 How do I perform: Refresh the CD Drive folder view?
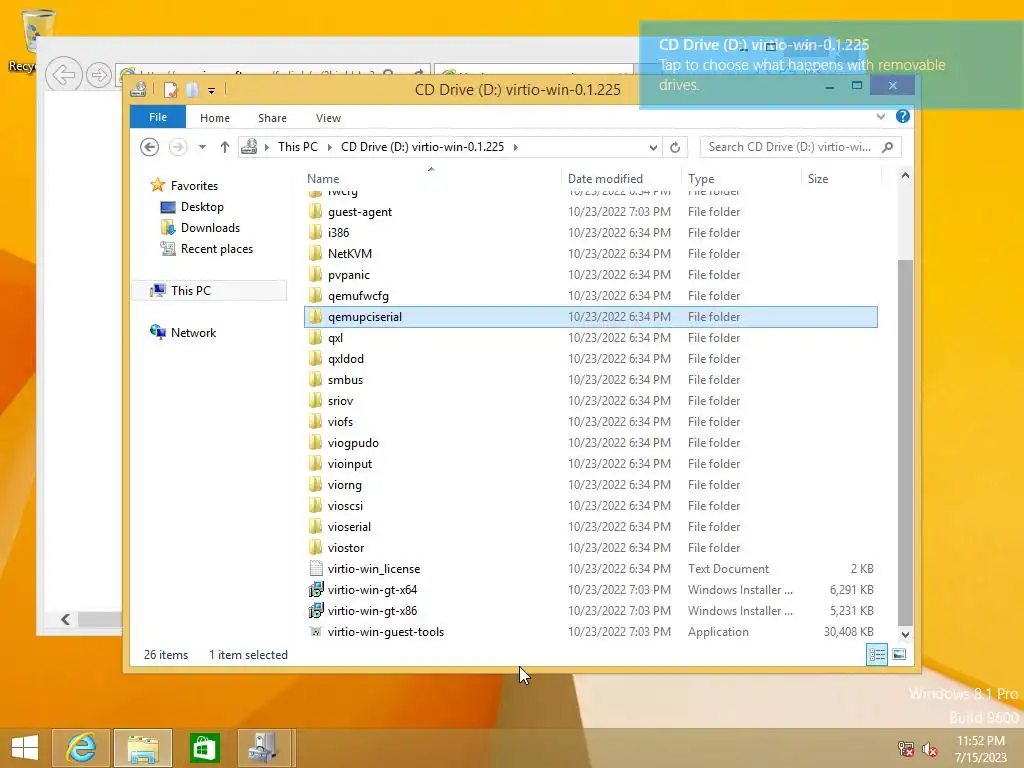click(x=675, y=148)
